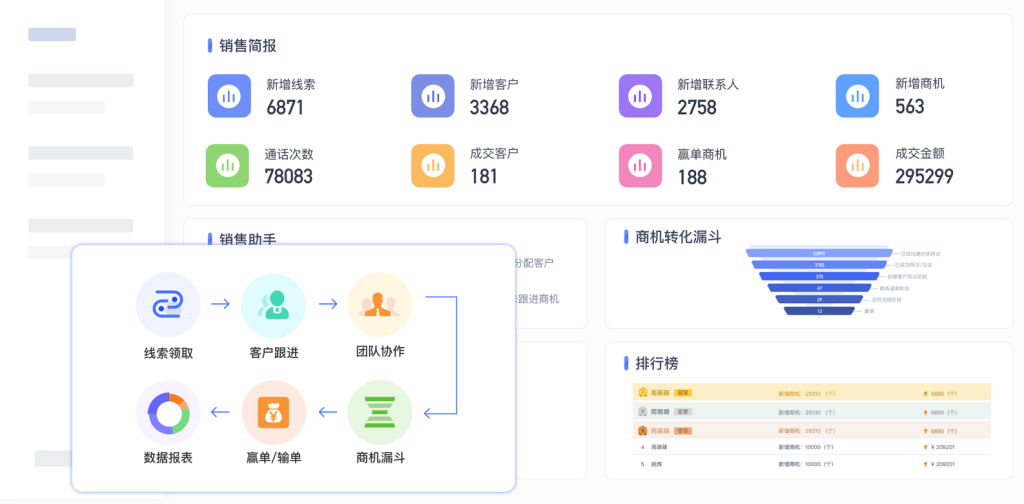The width and height of the screenshot is (1024, 504).
Task: Select the top funnel stage showing 32893
Action: tap(819, 253)
